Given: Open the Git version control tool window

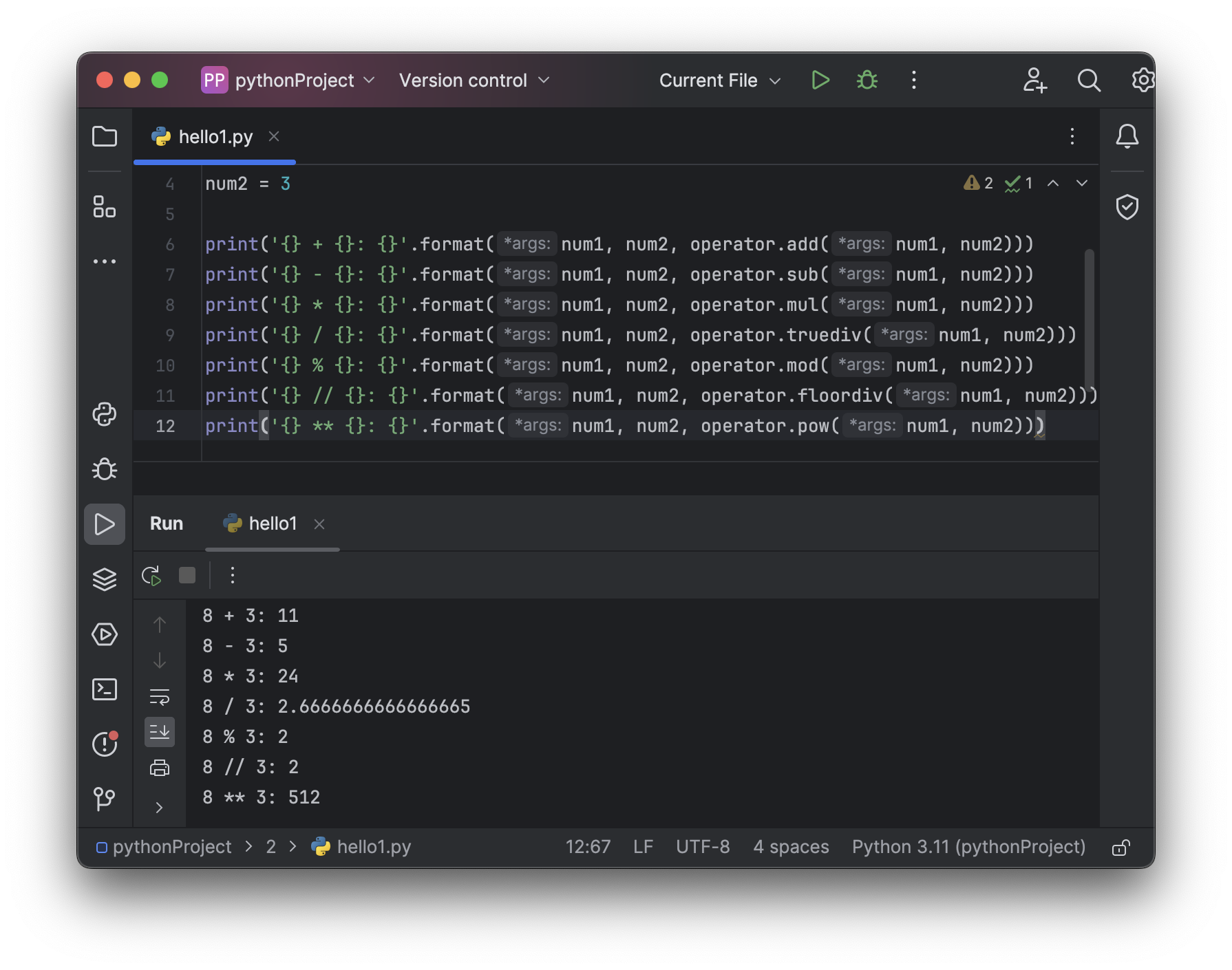Looking at the screenshot, I should click(x=105, y=799).
